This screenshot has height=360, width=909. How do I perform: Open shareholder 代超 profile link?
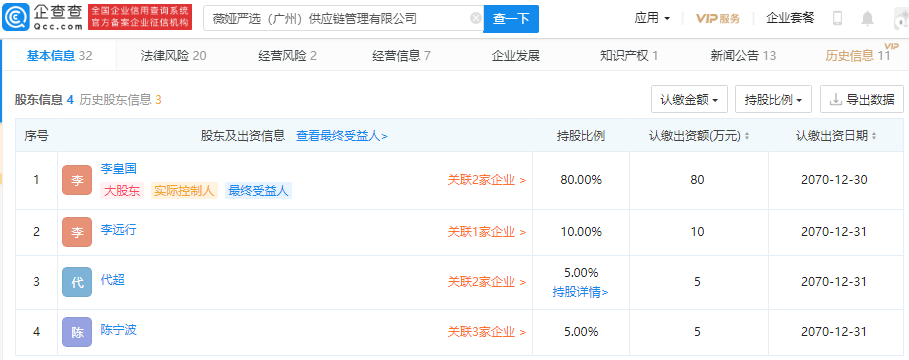[112, 280]
